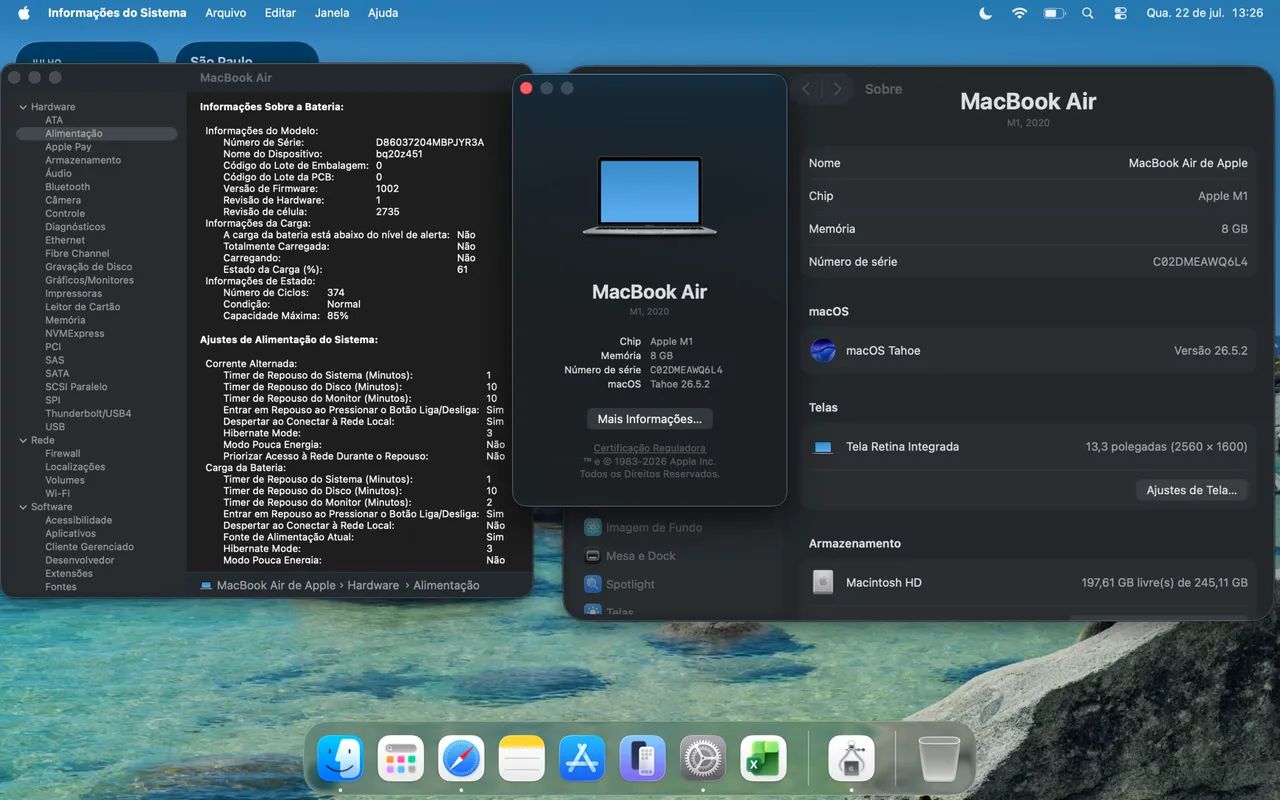Viewport: 1280px width, 800px height.
Task: Collapse the Hardware tree section
Action: [22, 107]
